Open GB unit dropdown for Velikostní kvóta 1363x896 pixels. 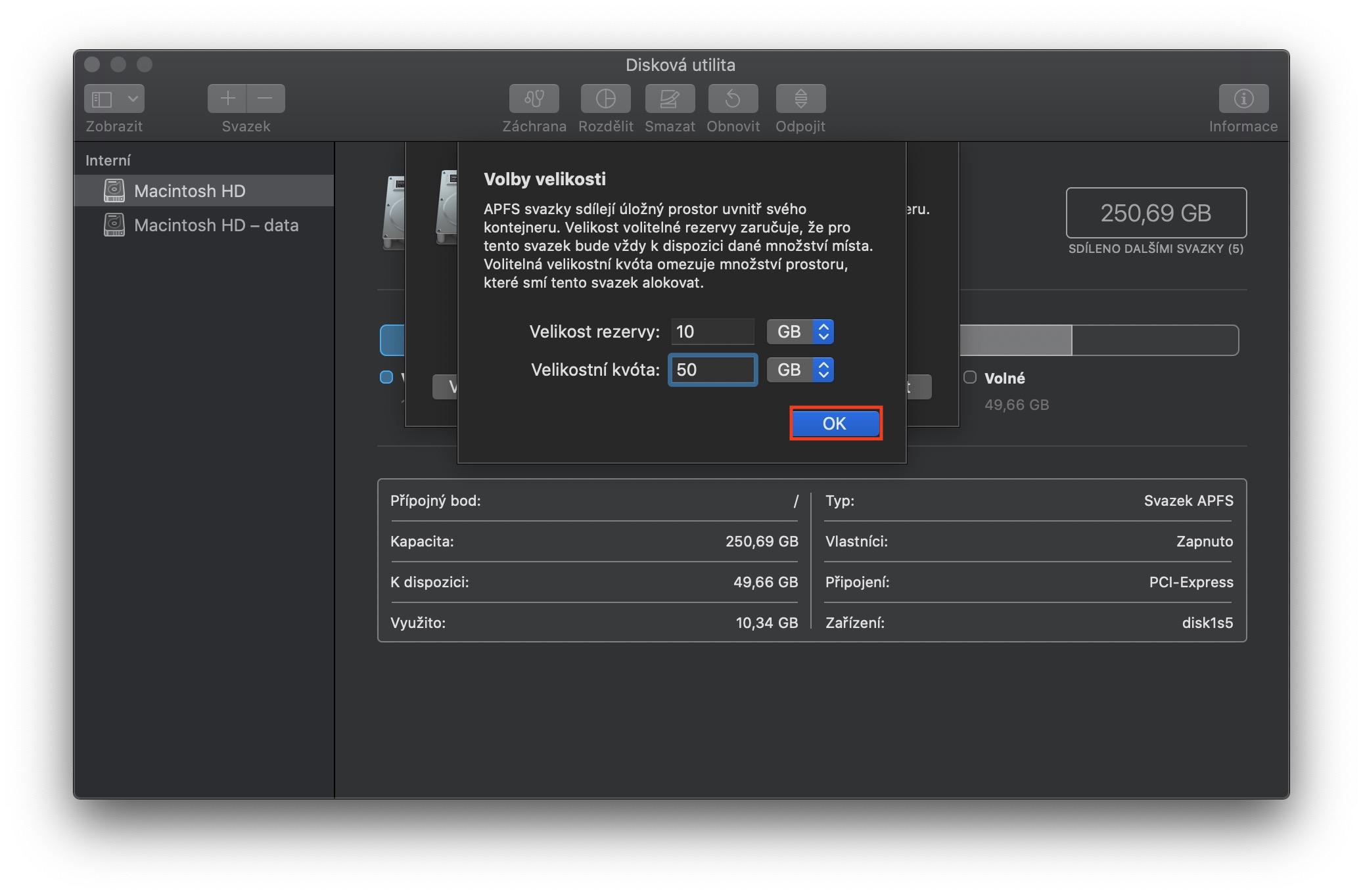[800, 370]
